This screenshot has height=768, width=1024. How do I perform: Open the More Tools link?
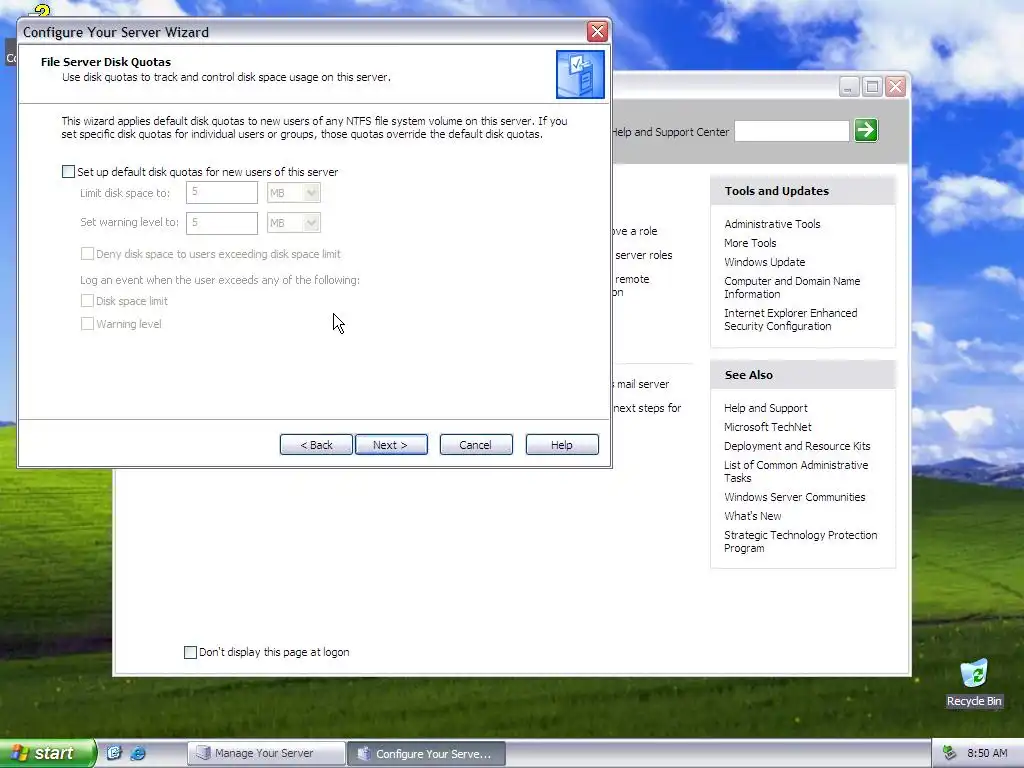pyautogui.click(x=750, y=242)
